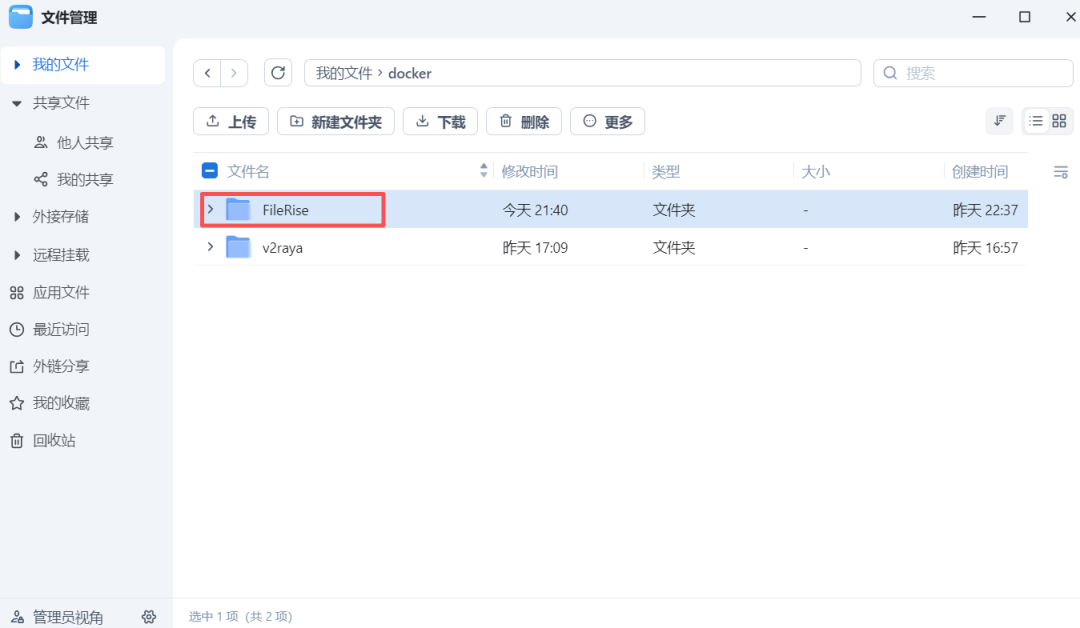The width and height of the screenshot is (1080, 628).
Task: Click the 上传 upload button
Action: coord(231,121)
